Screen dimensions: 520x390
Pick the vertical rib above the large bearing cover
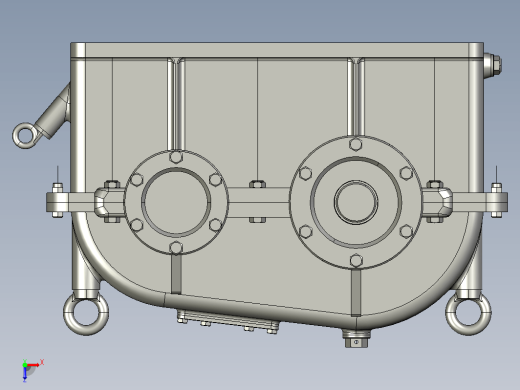pyautogui.click(x=356, y=97)
